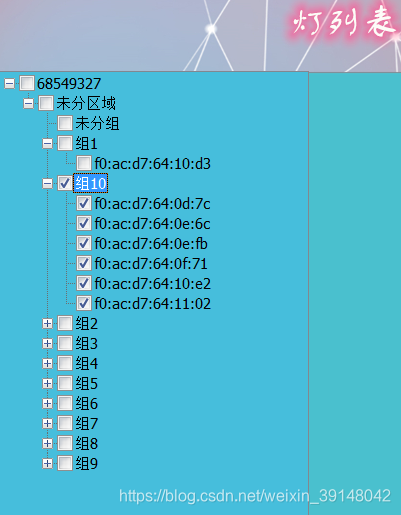Select the 68549327 root label
This screenshot has width=401, height=515.
tap(69, 84)
